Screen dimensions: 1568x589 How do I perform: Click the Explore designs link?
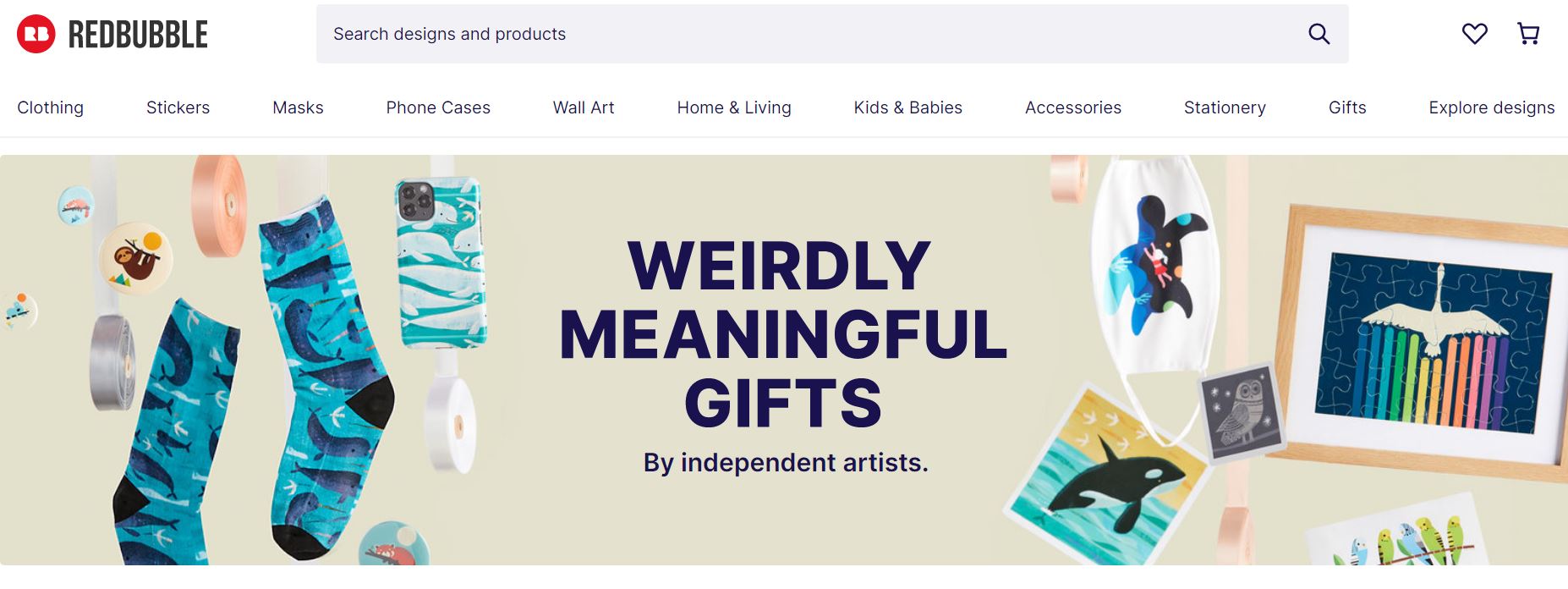click(x=1491, y=107)
